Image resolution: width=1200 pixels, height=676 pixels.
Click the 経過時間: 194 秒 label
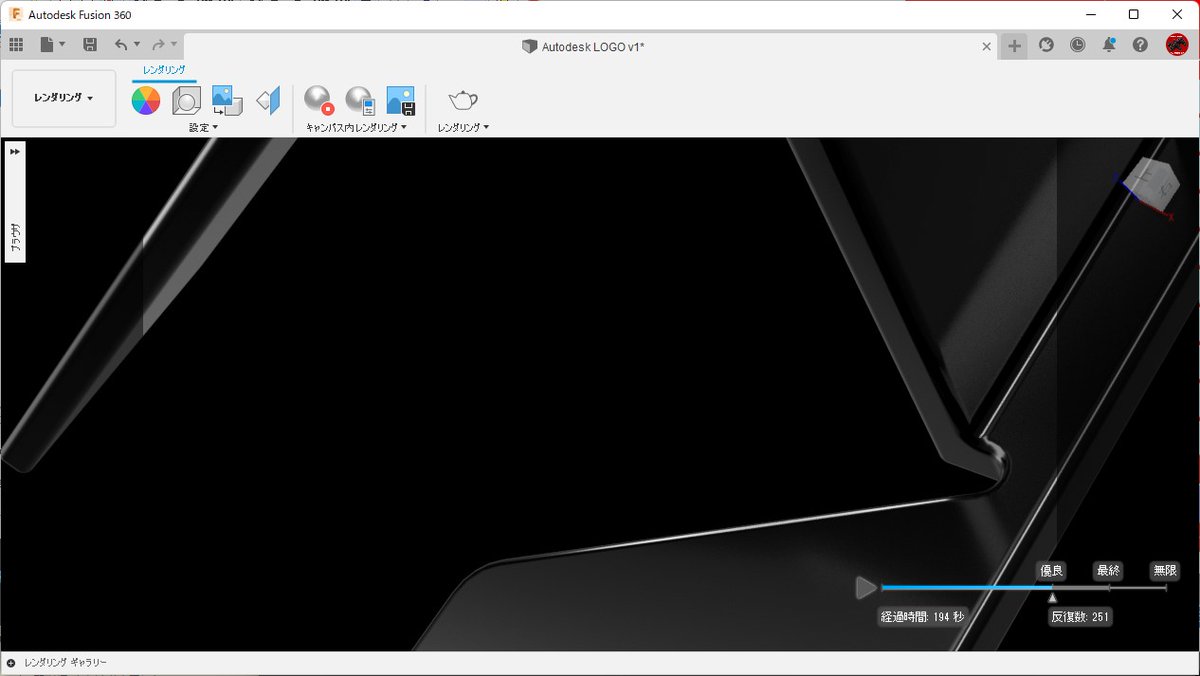(x=922, y=617)
